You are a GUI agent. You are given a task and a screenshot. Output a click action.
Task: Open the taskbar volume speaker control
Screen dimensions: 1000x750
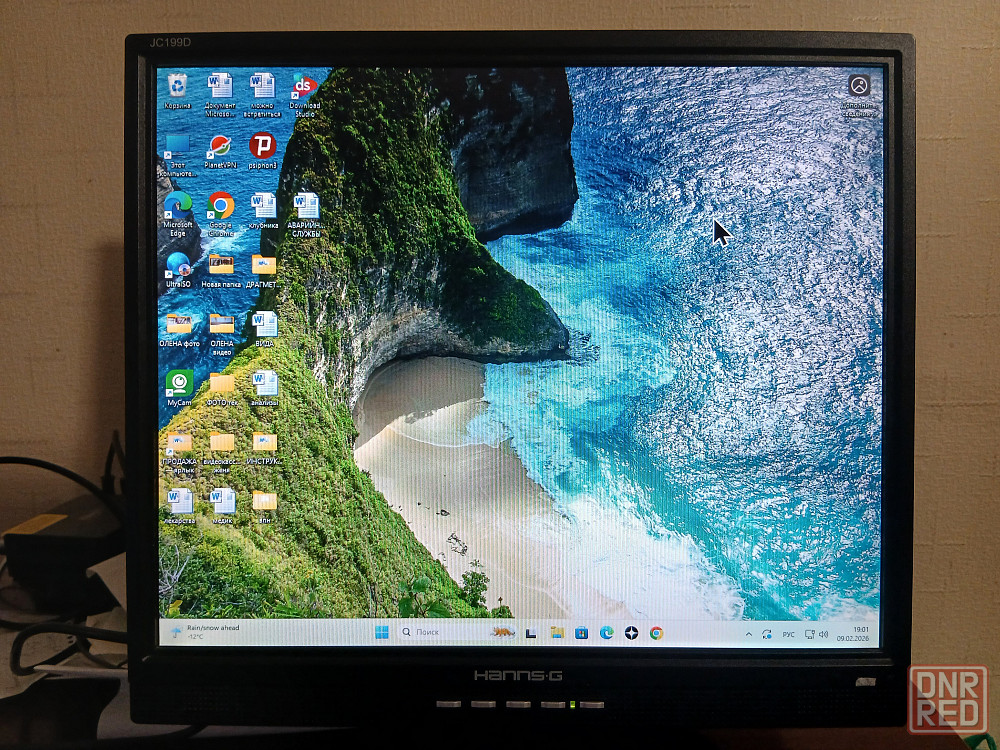(823, 634)
